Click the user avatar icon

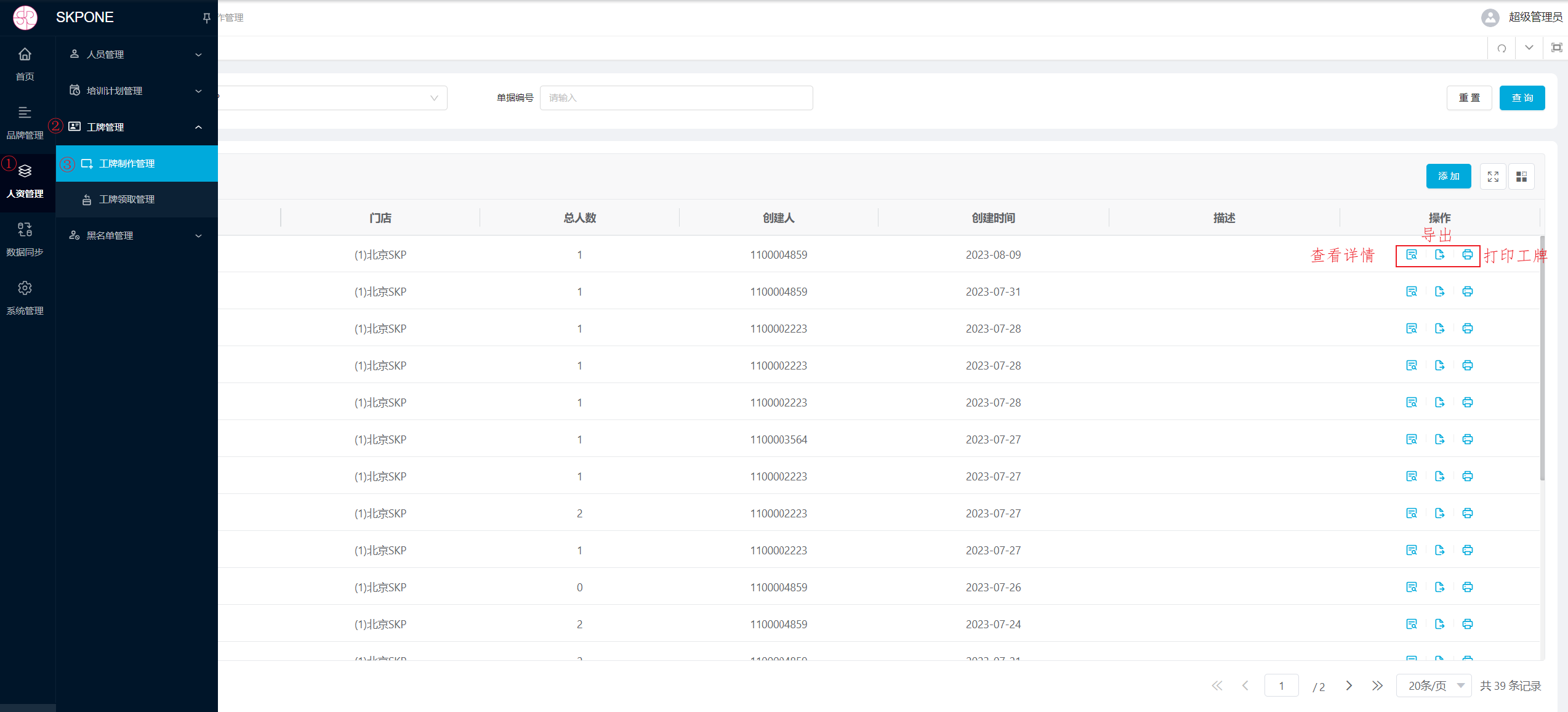1490,17
